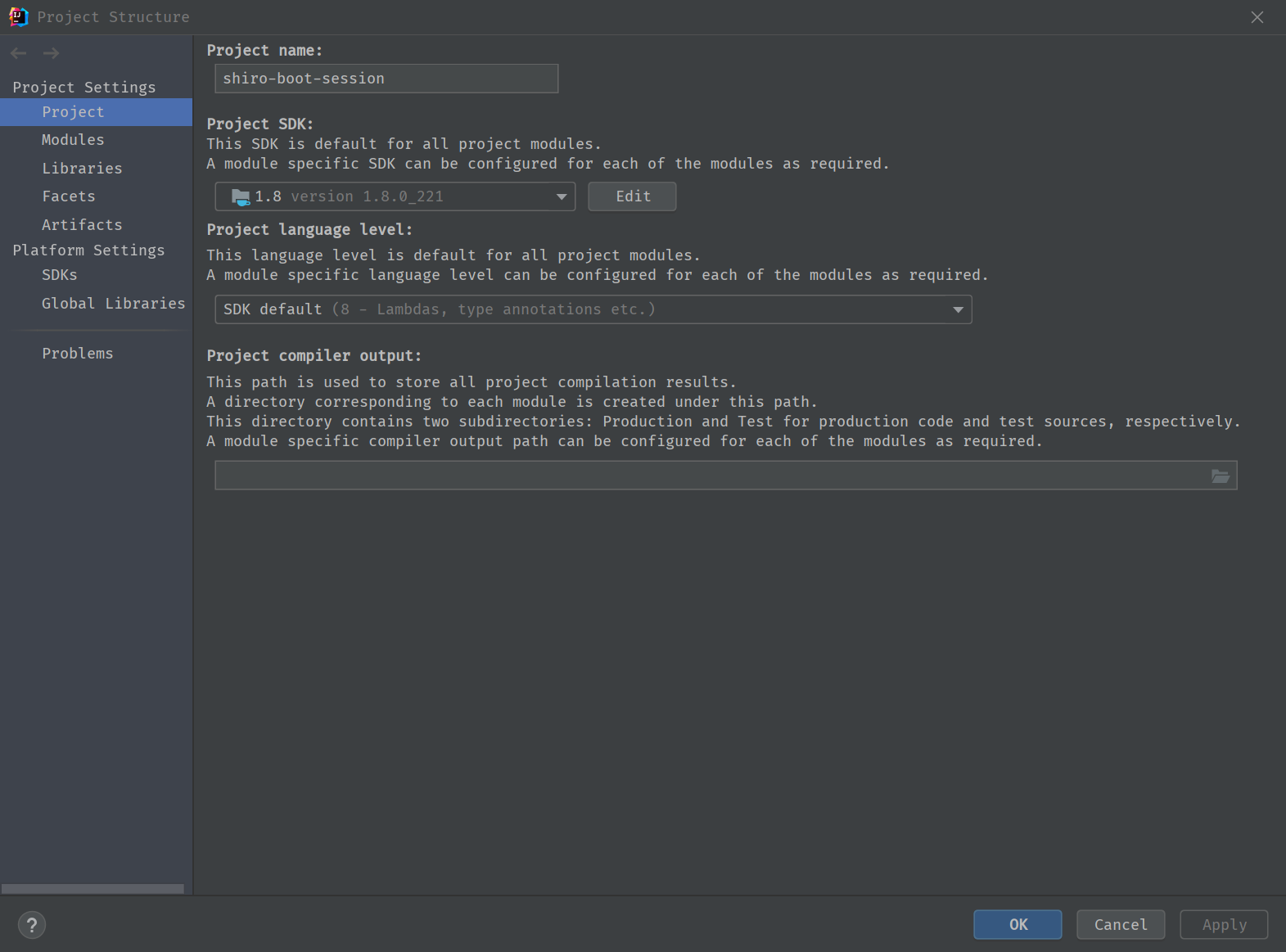Click the Cancel button
The width and height of the screenshot is (1286, 952).
(x=1121, y=925)
